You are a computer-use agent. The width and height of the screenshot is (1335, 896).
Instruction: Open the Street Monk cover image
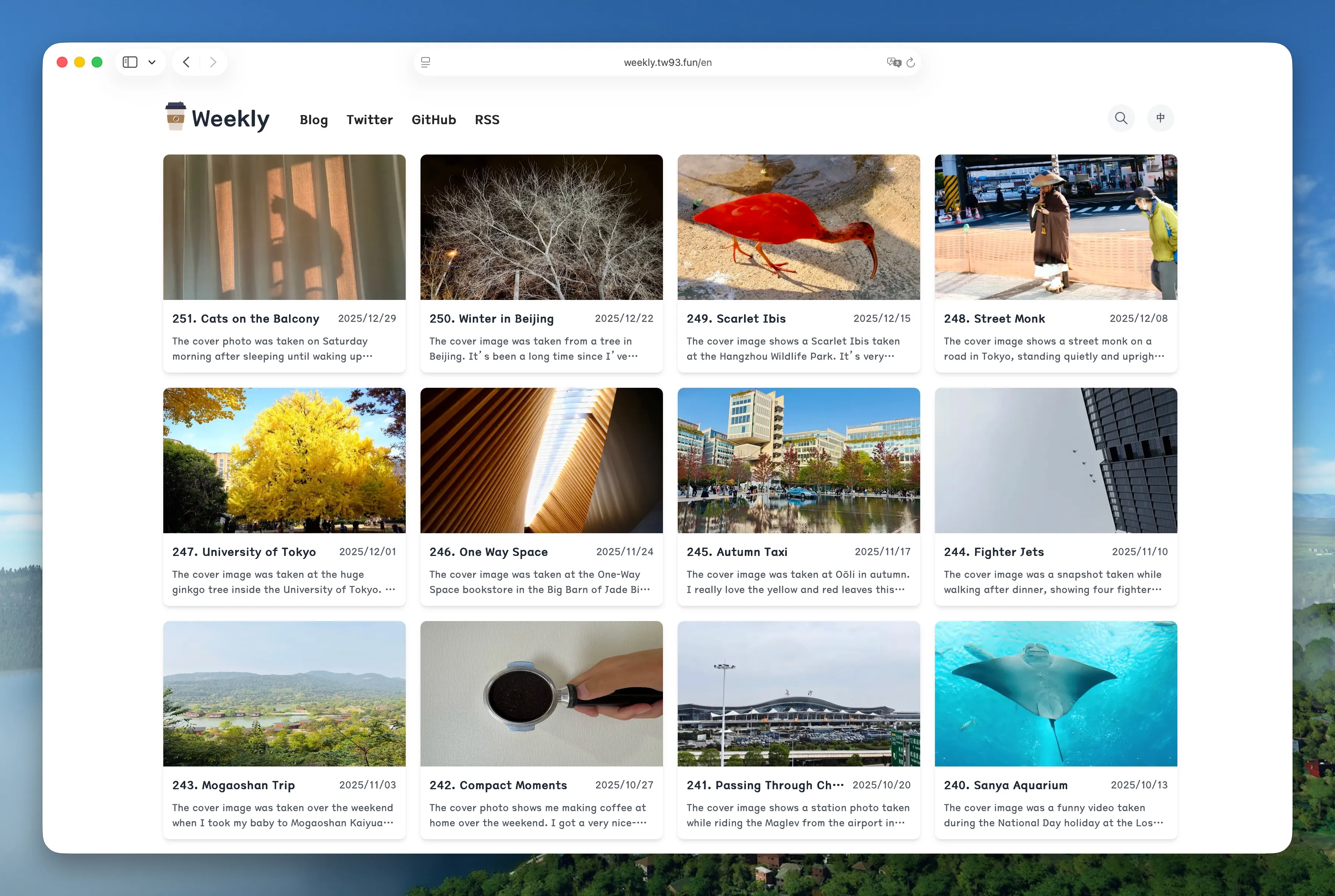(x=1055, y=227)
